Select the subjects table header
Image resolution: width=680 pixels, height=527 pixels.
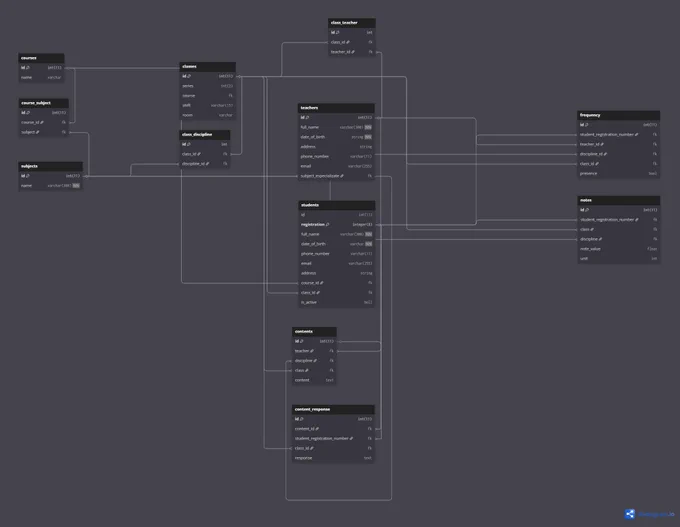(50, 166)
